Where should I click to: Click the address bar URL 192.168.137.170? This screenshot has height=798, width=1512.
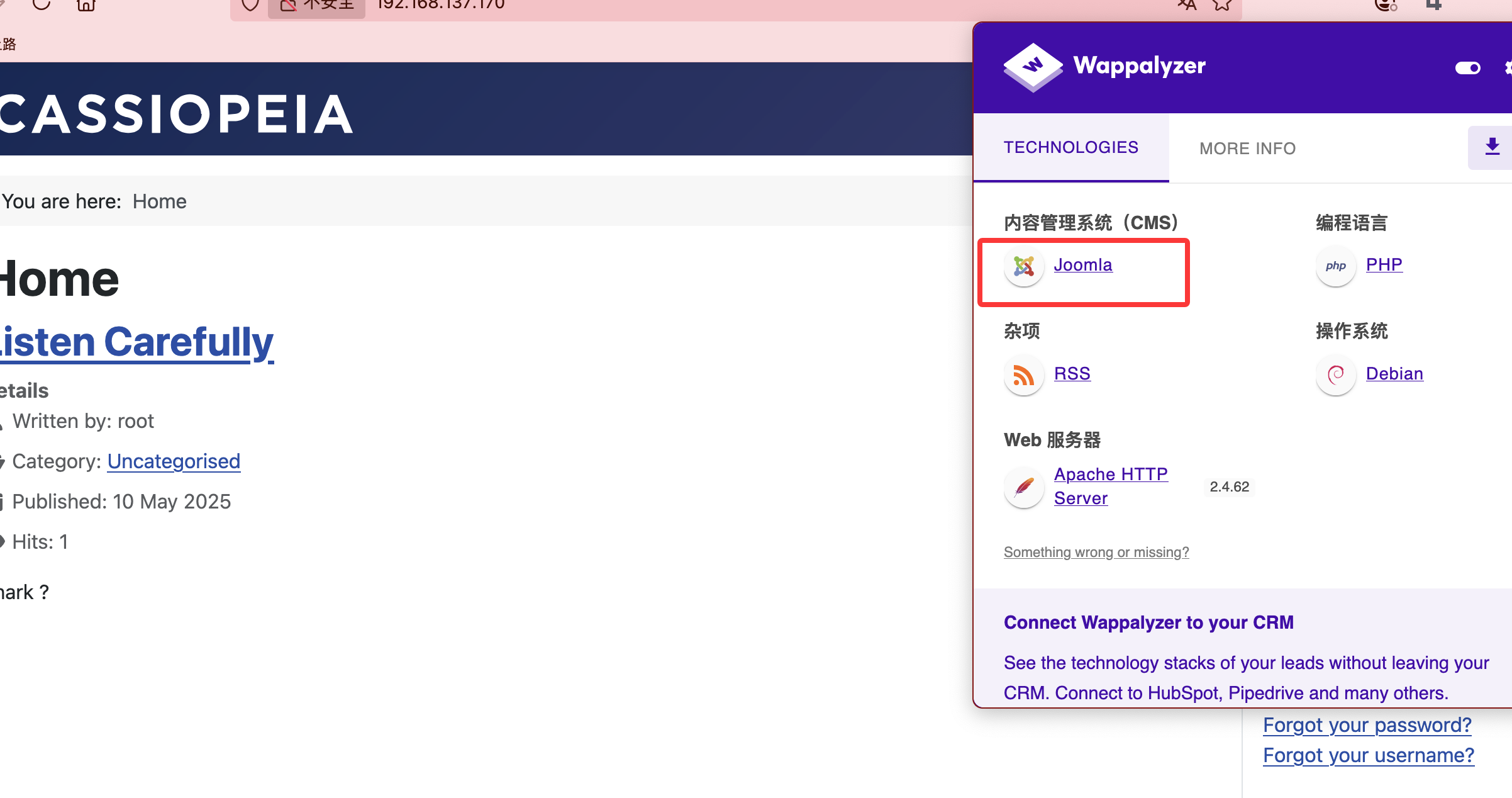coord(441,4)
